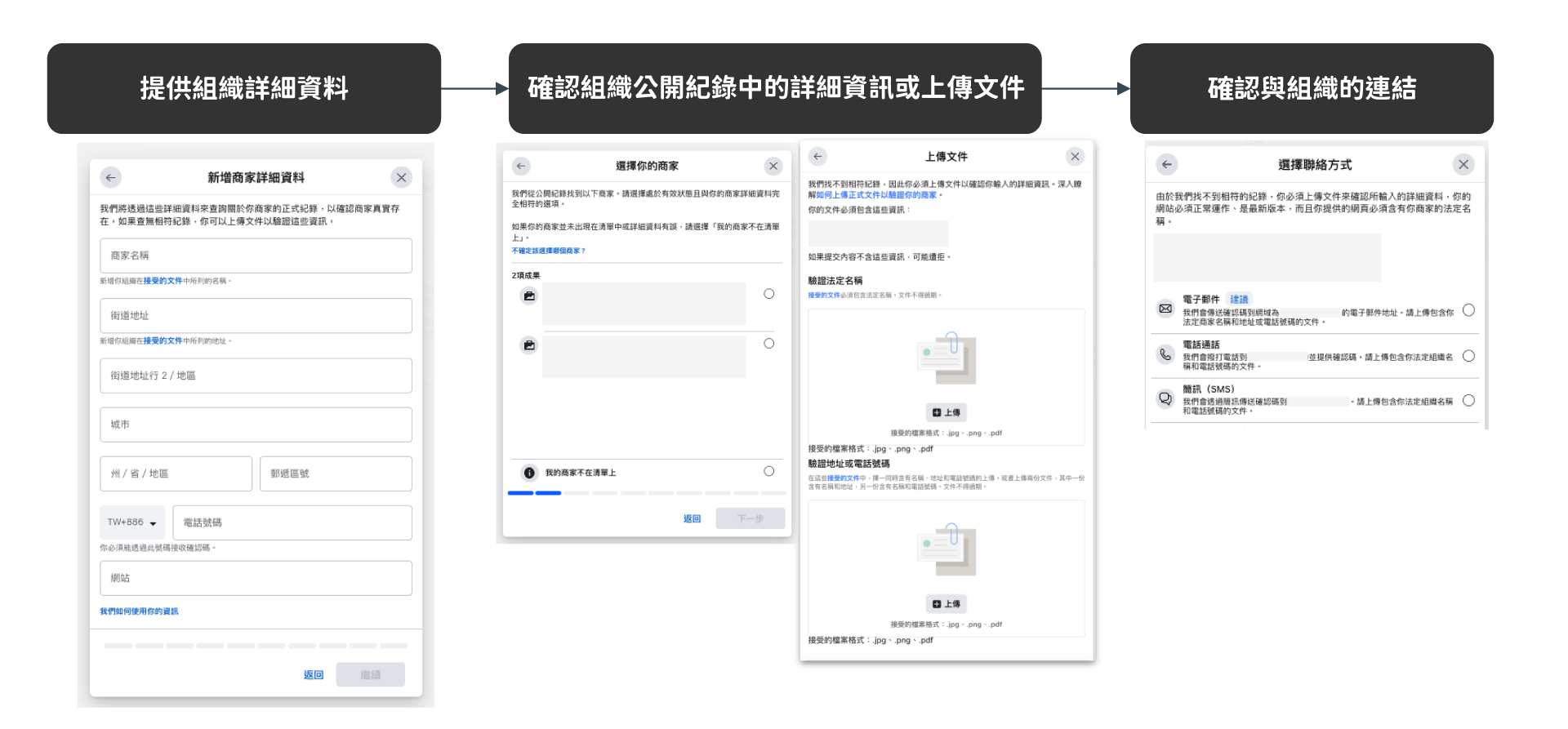Select 我的商家不在清單上 radio button

(768, 471)
